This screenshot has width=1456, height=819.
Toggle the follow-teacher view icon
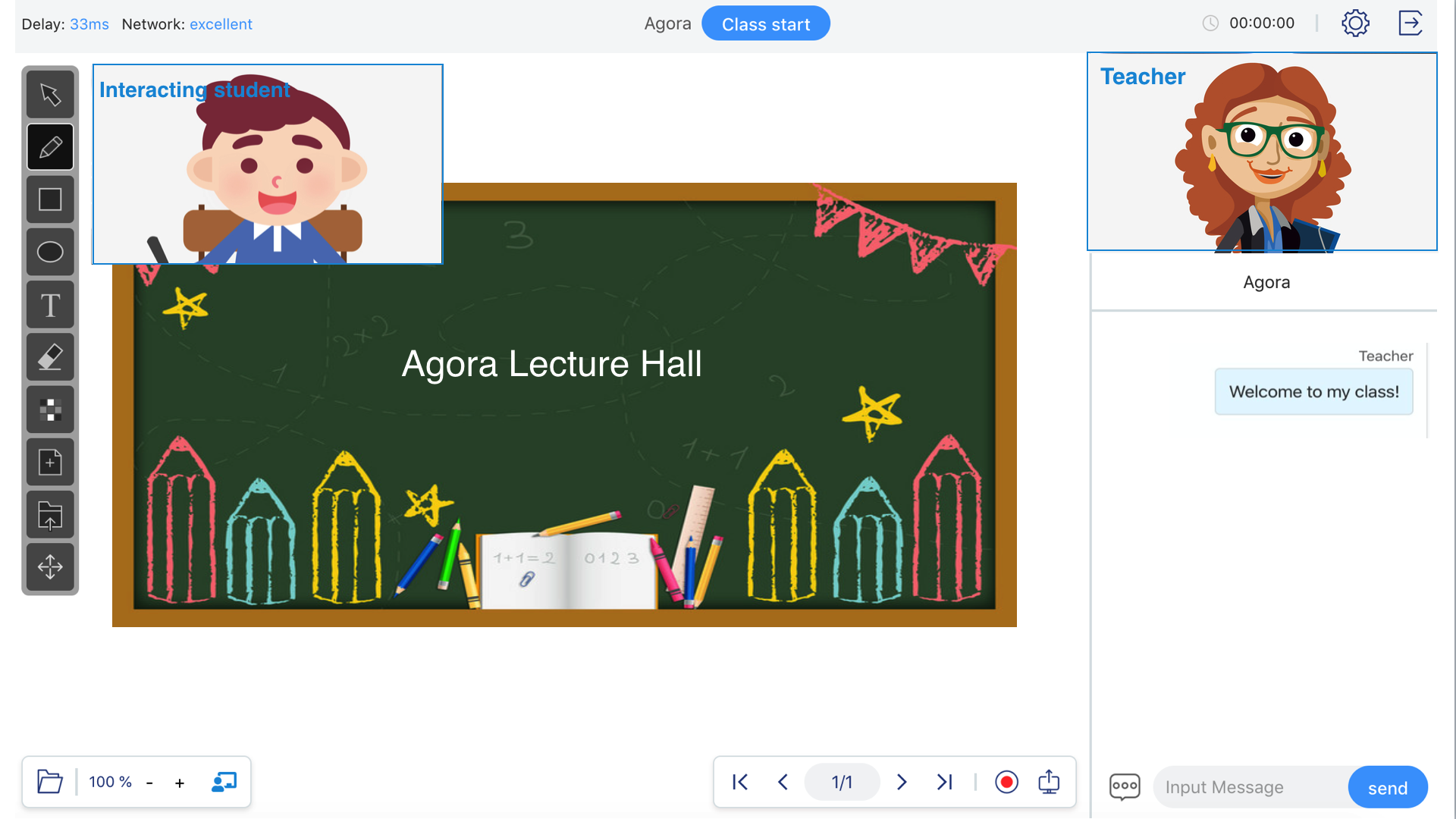coord(224,782)
